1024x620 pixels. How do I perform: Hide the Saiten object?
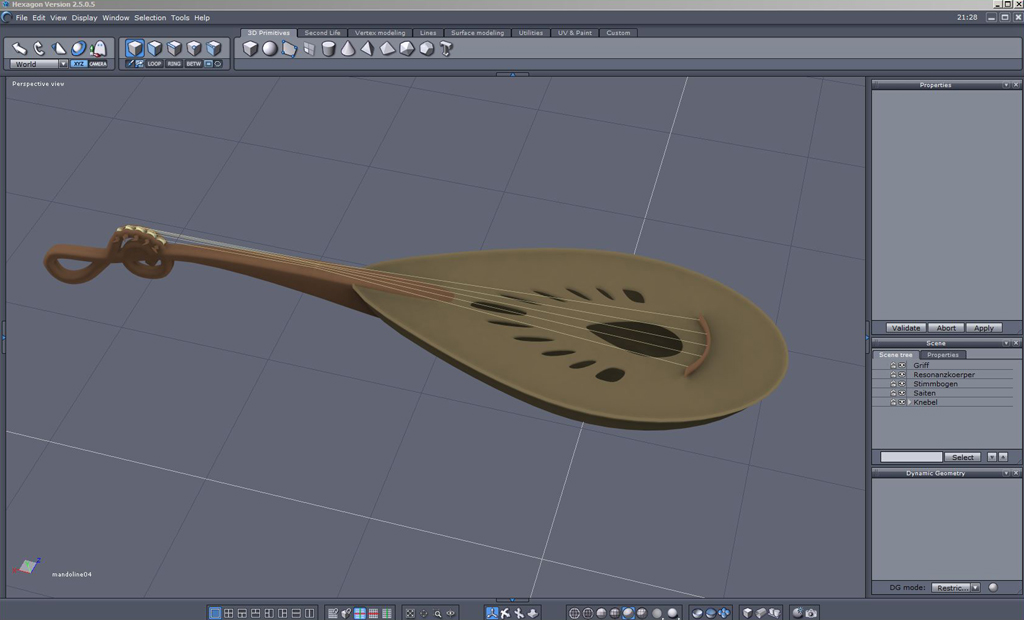902,393
